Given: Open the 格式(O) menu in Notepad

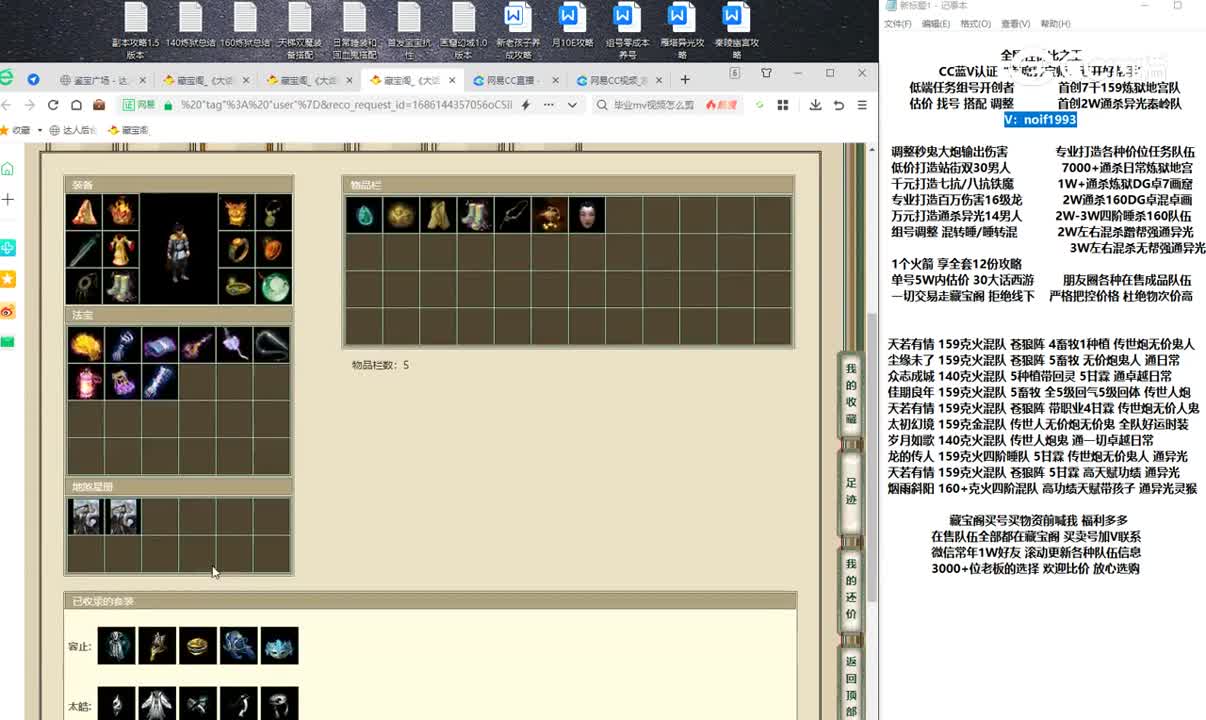Looking at the screenshot, I should click(975, 24).
